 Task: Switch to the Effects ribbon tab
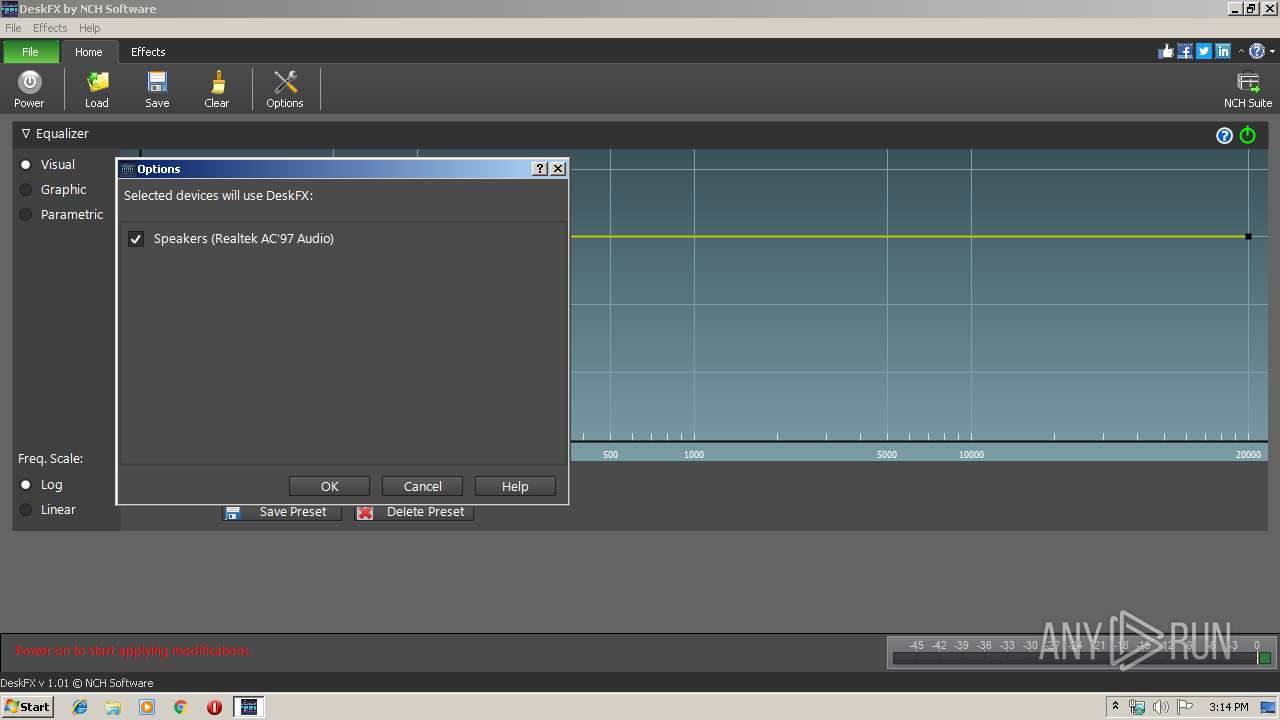tap(148, 52)
